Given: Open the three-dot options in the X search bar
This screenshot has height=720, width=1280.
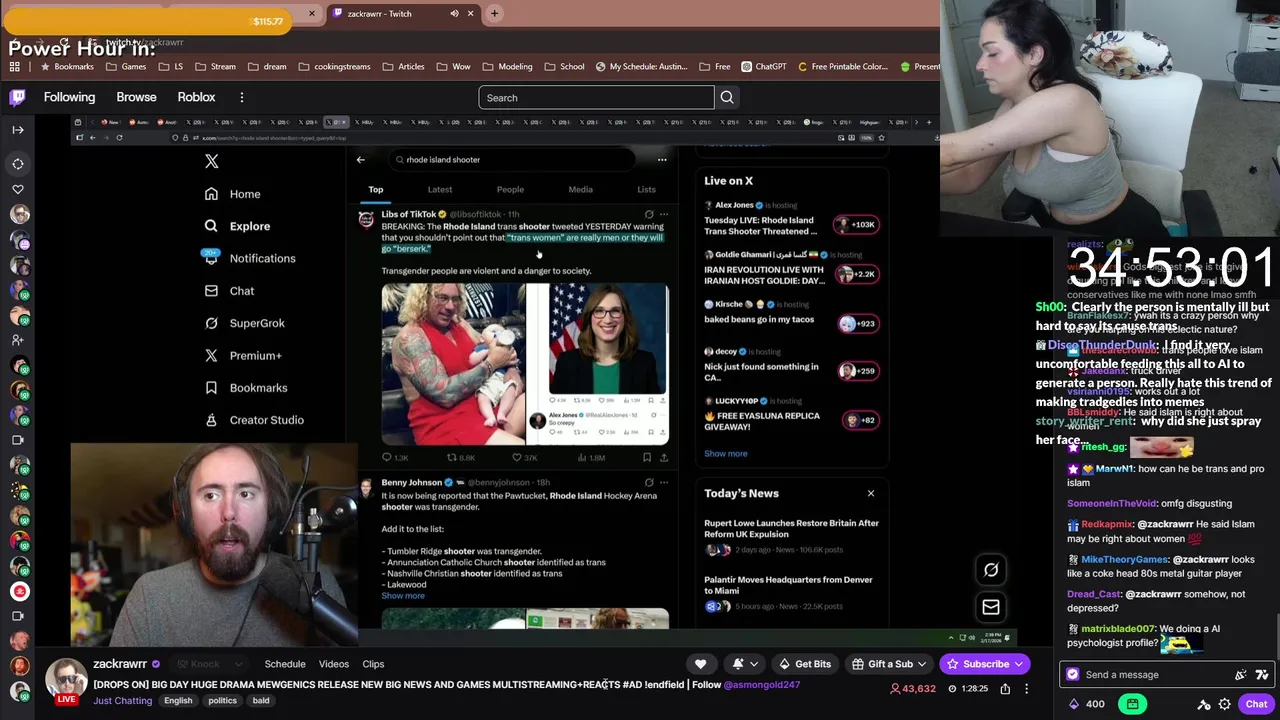Looking at the screenshot, I should (662, 160).
